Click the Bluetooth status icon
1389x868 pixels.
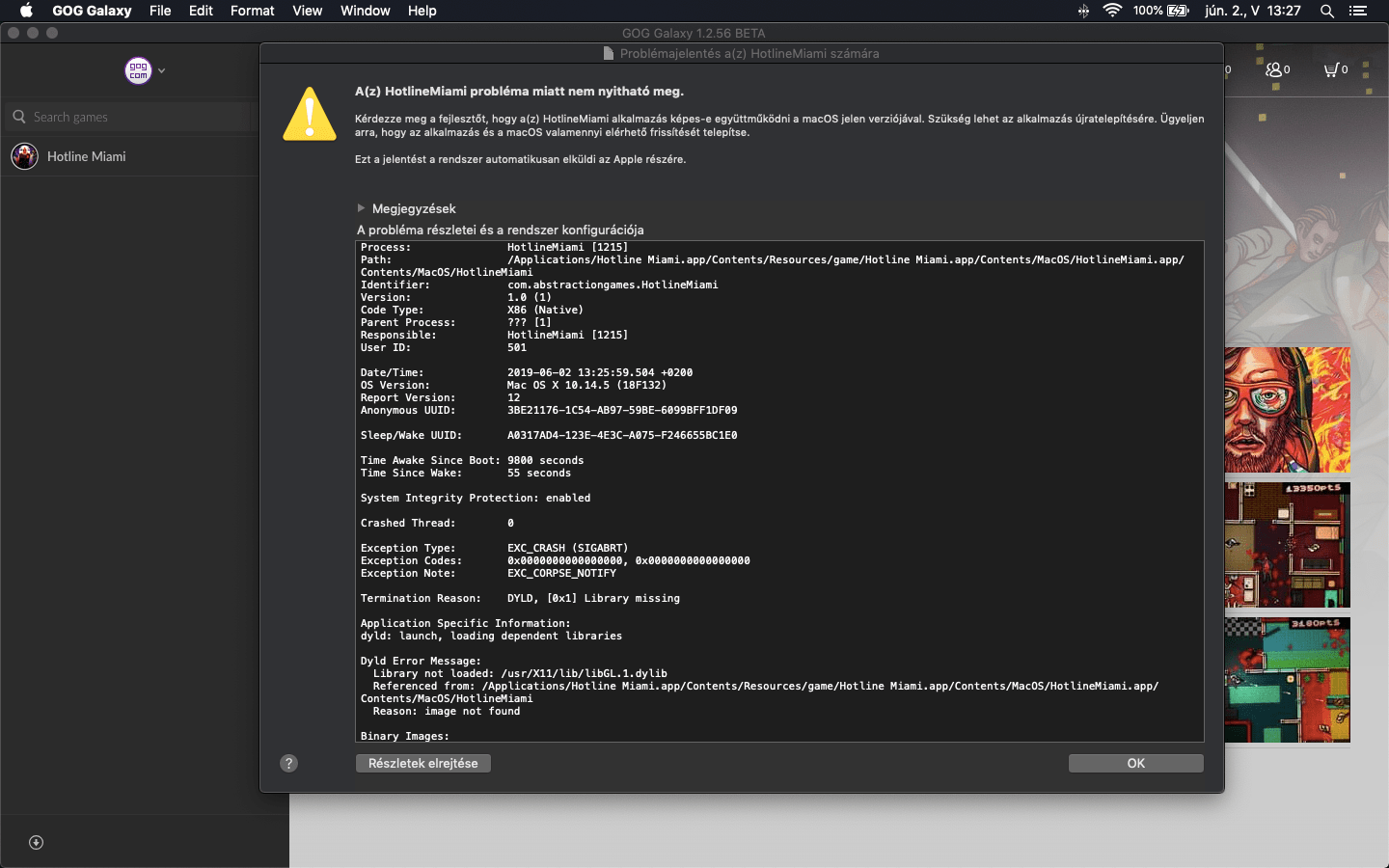1083,11
